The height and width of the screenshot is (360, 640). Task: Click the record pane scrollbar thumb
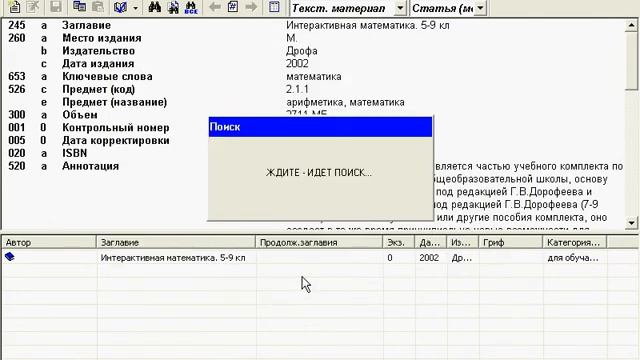click(631, 61)
